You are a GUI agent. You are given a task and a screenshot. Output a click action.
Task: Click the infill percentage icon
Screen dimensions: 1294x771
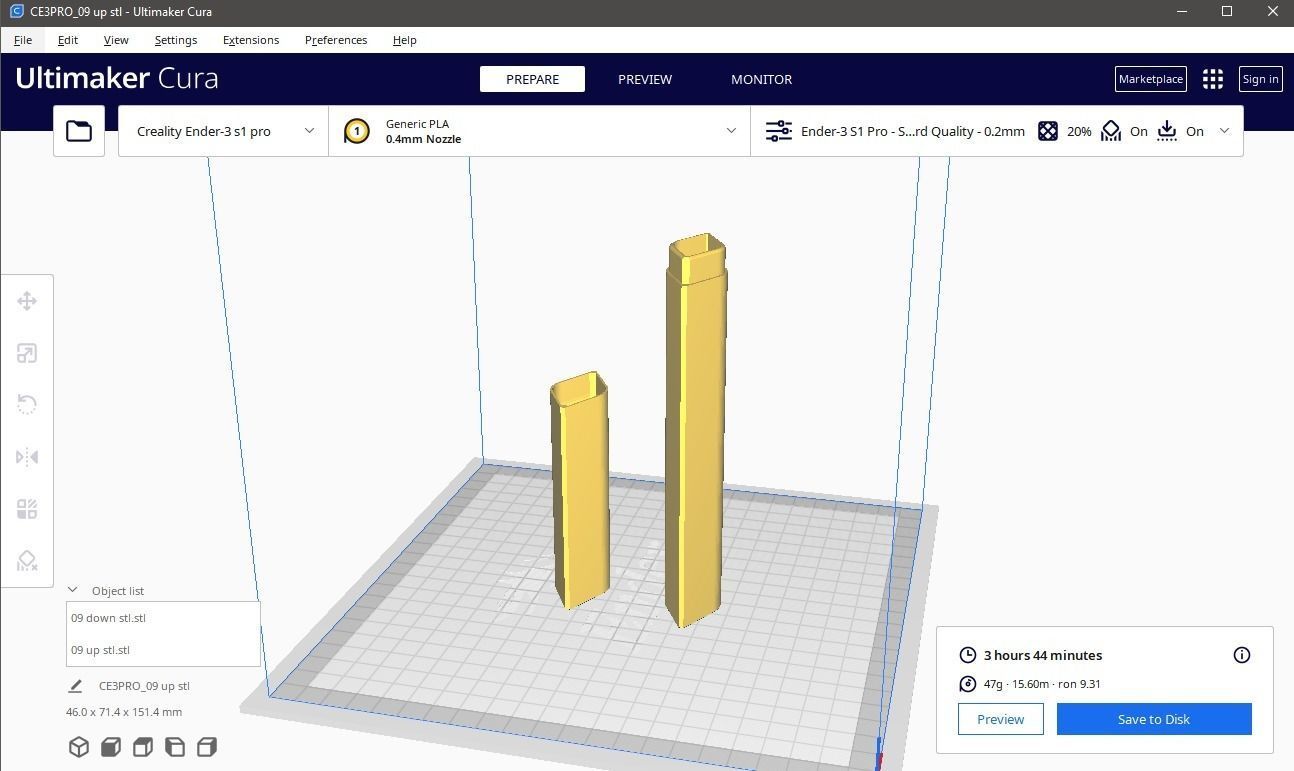pos(1048,131)
